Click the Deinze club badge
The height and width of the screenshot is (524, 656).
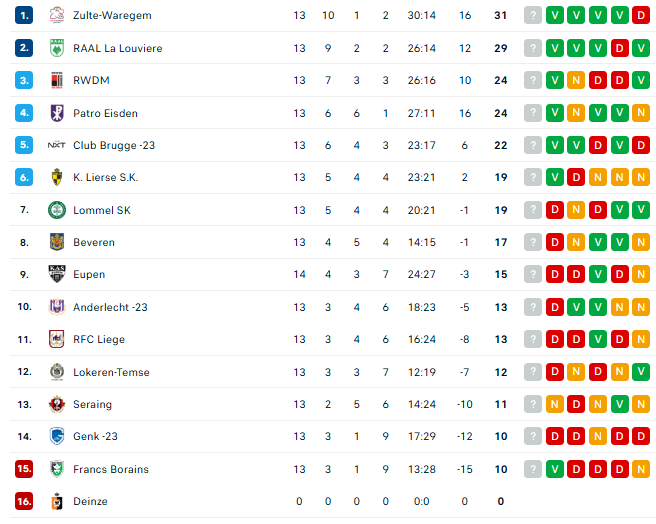point(57,501)
